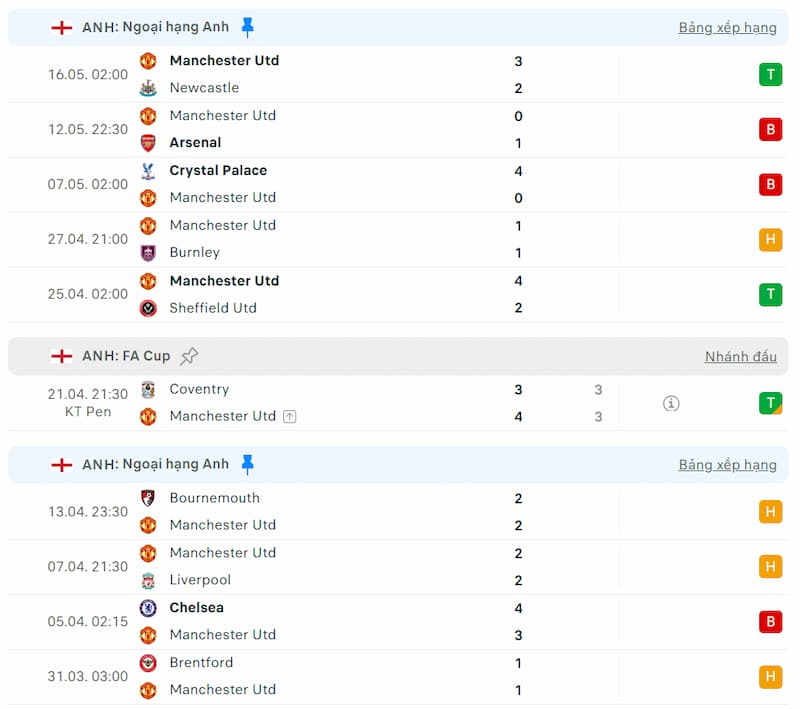The width and height of the screenshot is (800, 709).
Task: Click the Chelsea club crest
Action: tap(148, 608)
